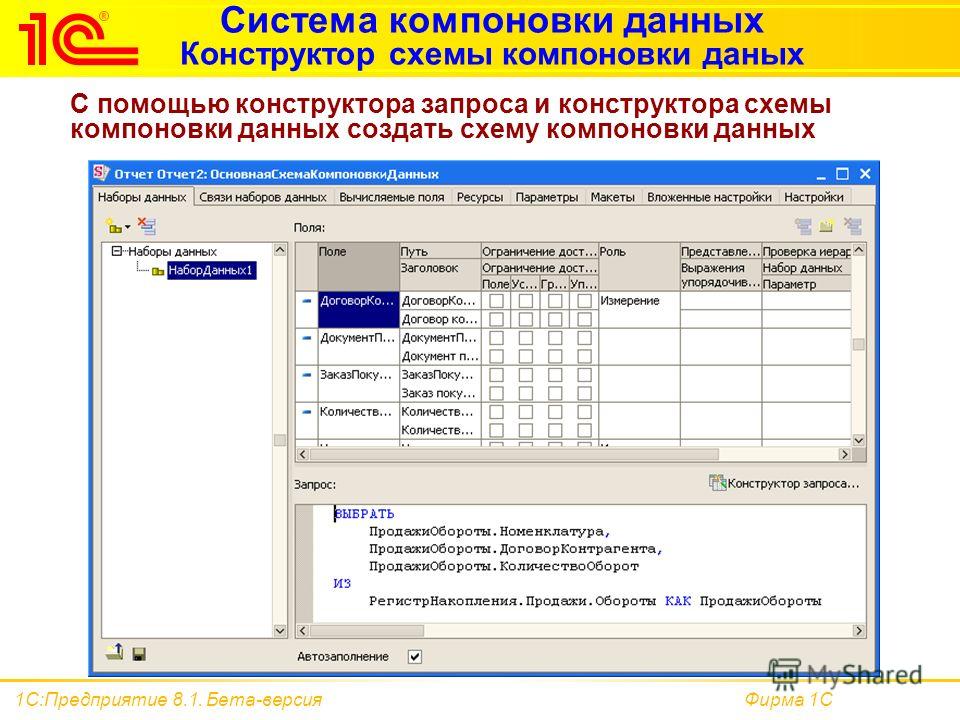This screenshot has height=720, width=960.
Task: Check the Уп... box on the 'Документ п...' title line
Action: [x=585, y=356]
